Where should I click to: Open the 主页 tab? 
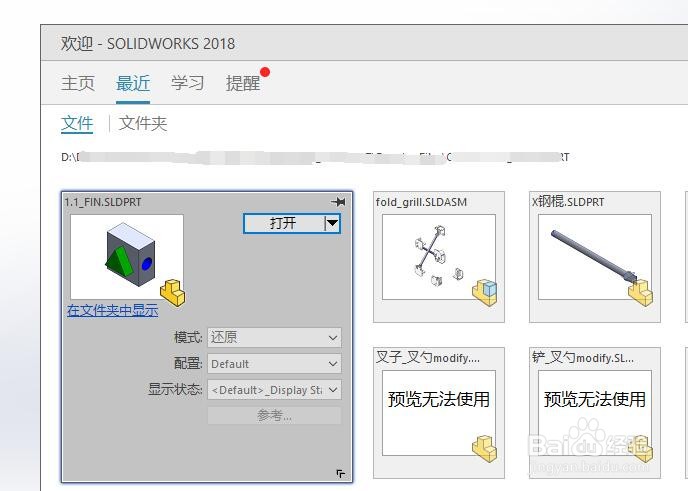[78, 83]
